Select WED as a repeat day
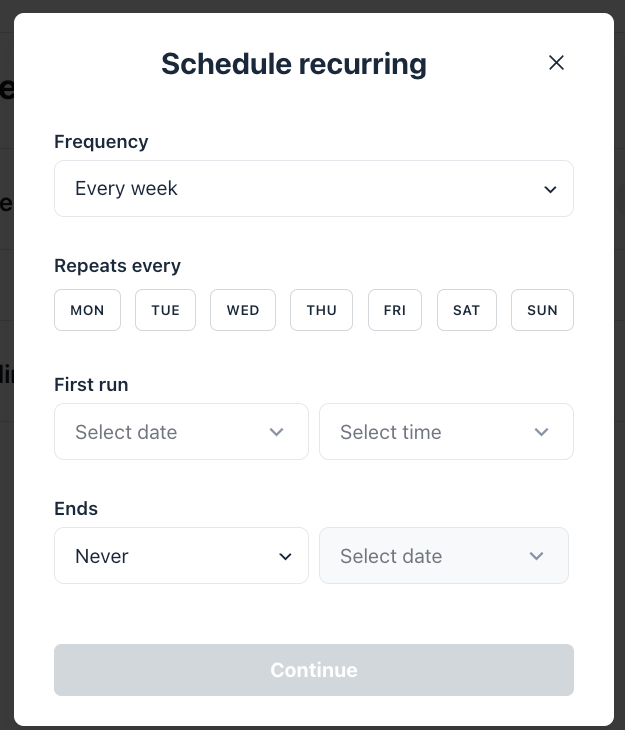 click(243, 310)
